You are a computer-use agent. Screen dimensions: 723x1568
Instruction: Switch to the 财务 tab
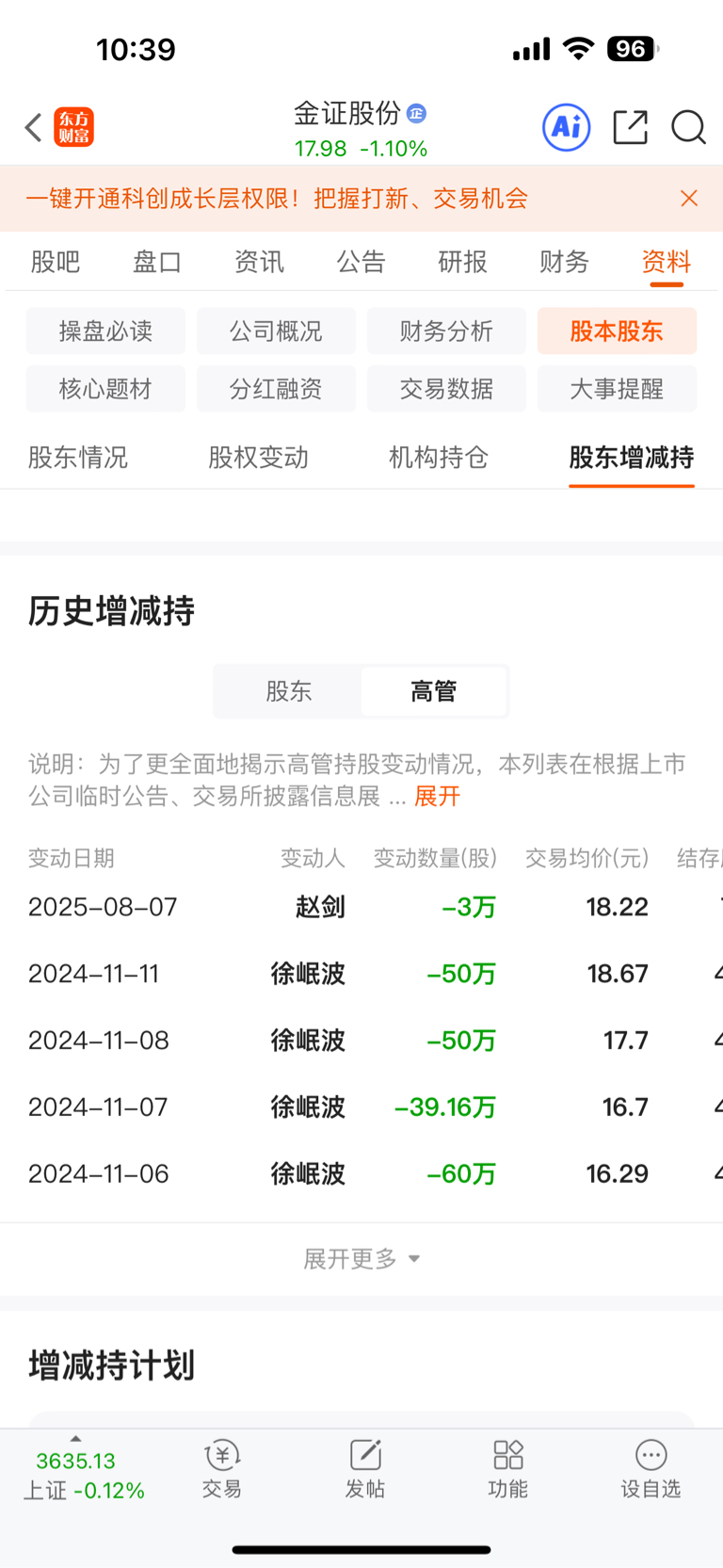click(565, 262)
